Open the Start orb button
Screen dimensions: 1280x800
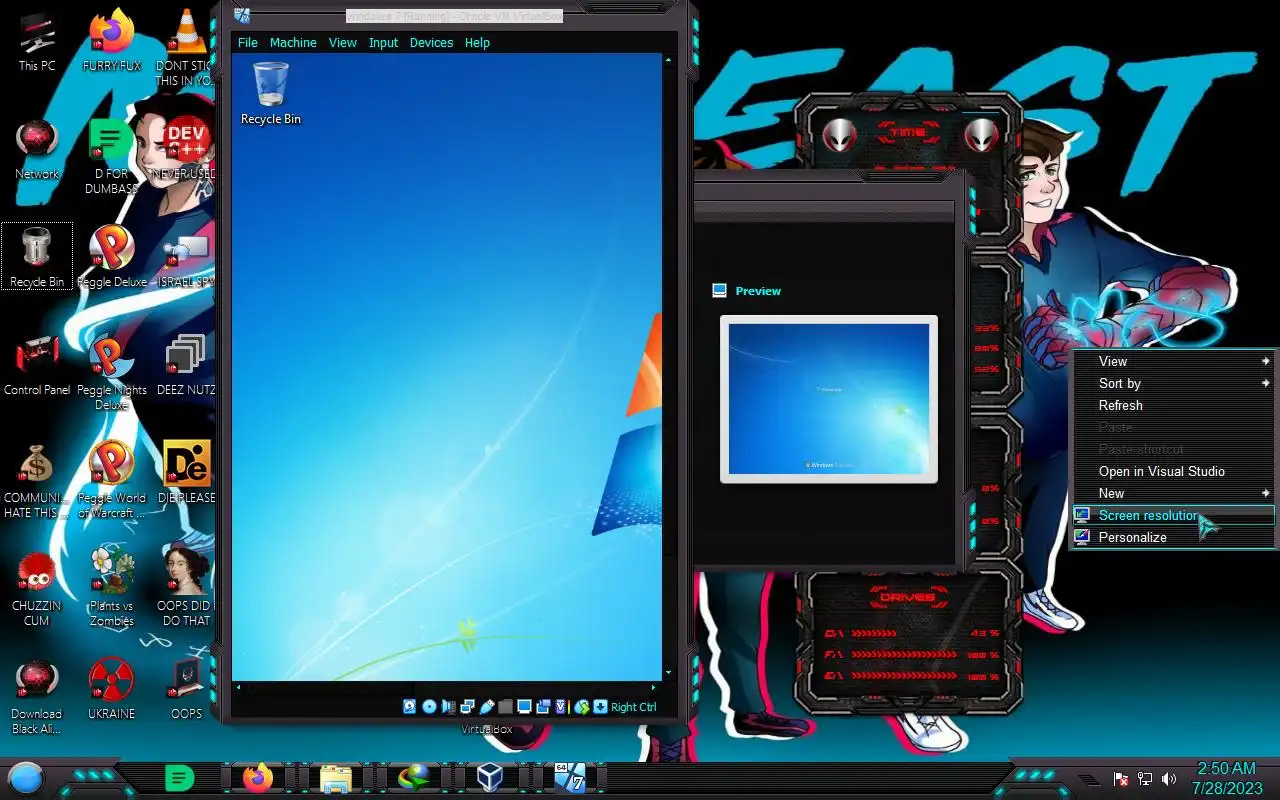pyautogui.click(x=26, y=777)
